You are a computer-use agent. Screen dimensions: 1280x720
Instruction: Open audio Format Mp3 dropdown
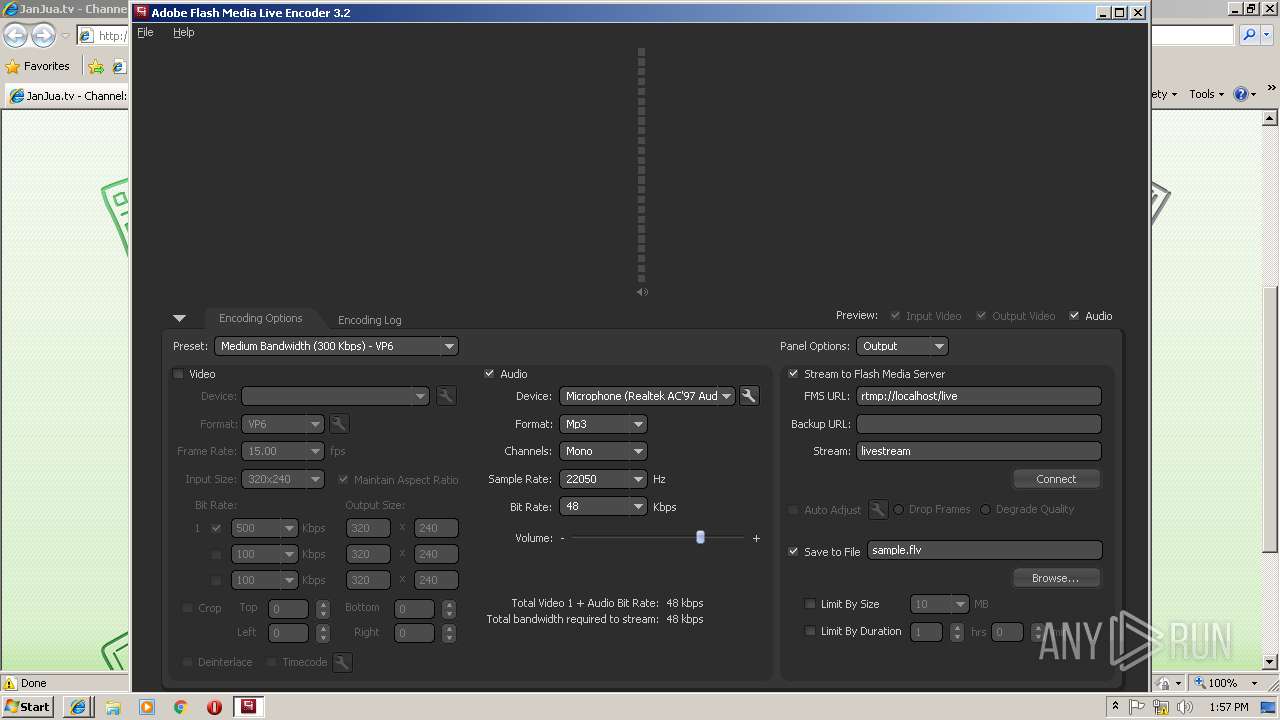(x=603, y=424)
